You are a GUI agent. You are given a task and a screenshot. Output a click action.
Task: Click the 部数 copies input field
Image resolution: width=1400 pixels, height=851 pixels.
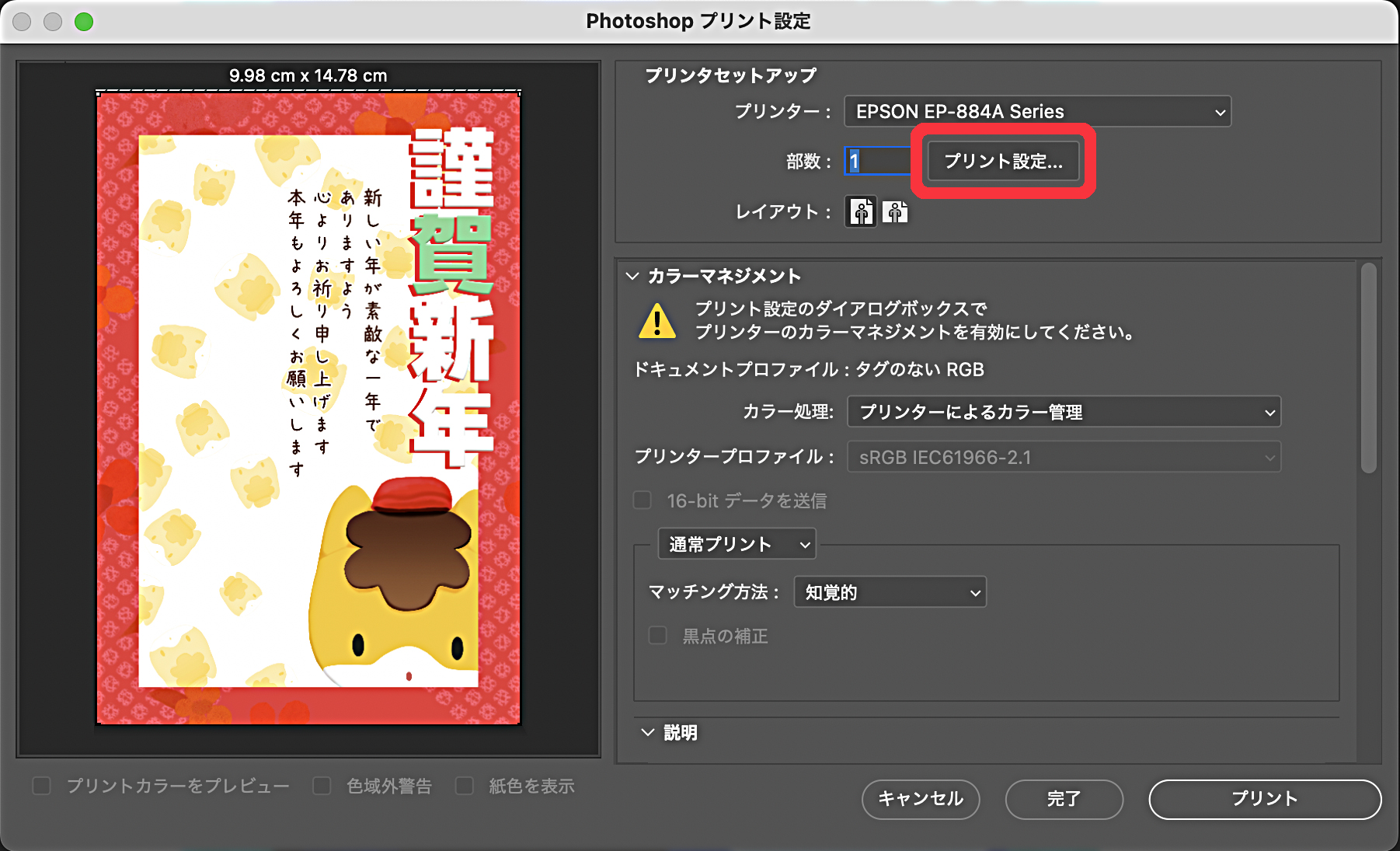tap(878, 162)
